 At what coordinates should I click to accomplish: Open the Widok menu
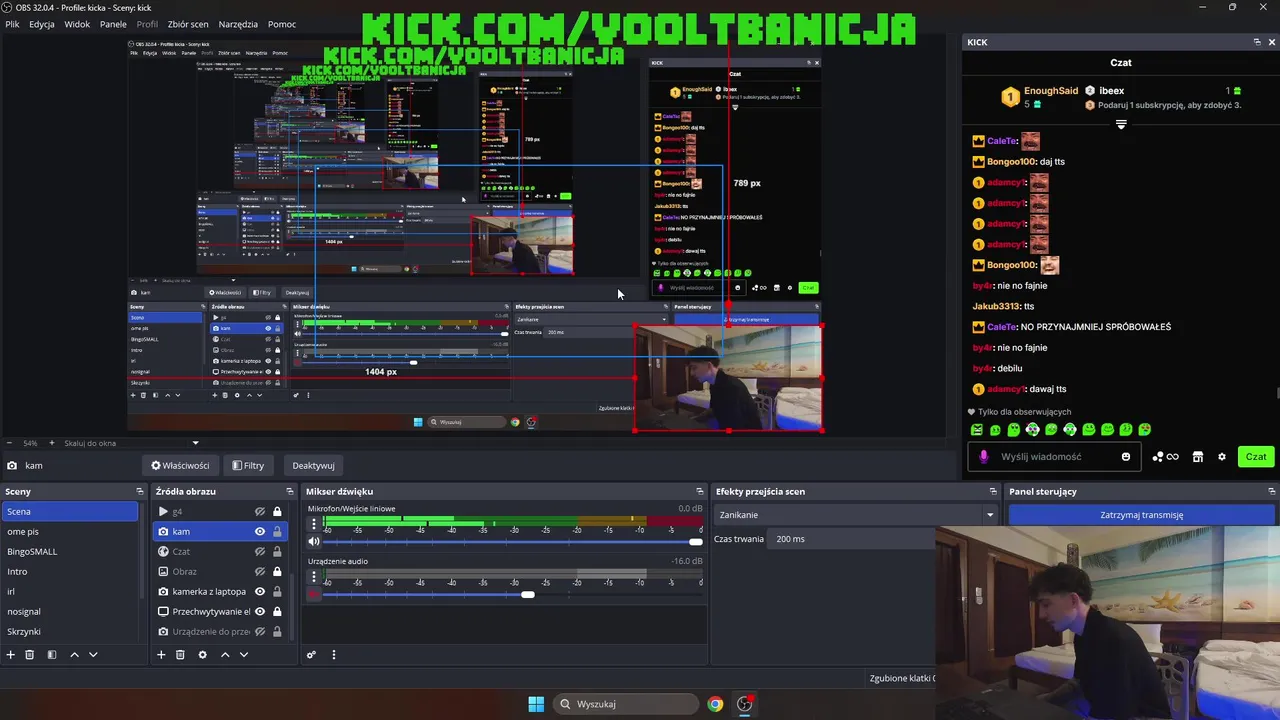tap(77, 24)
